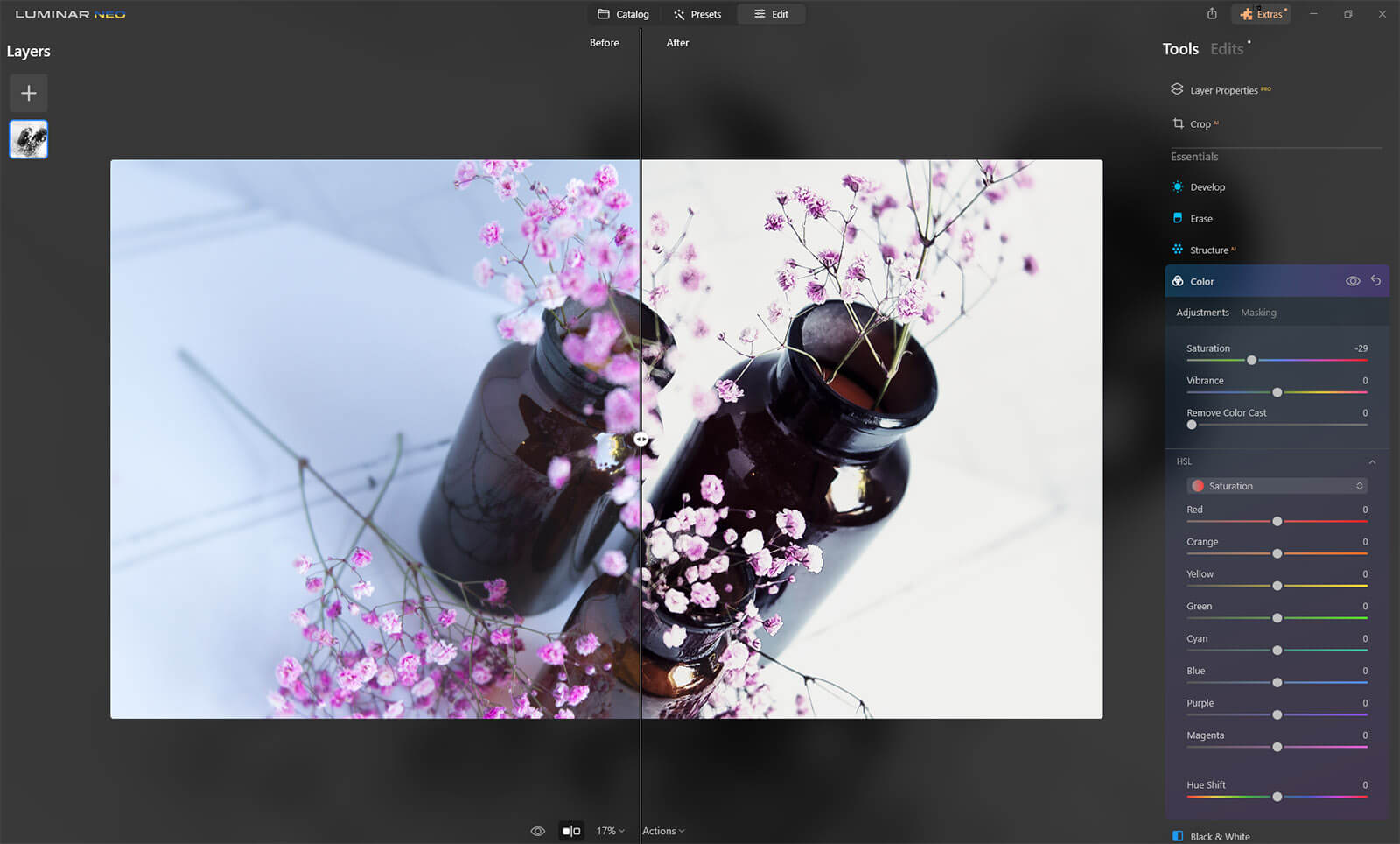Reset the Color tool adjustments

pos(1375,281)
